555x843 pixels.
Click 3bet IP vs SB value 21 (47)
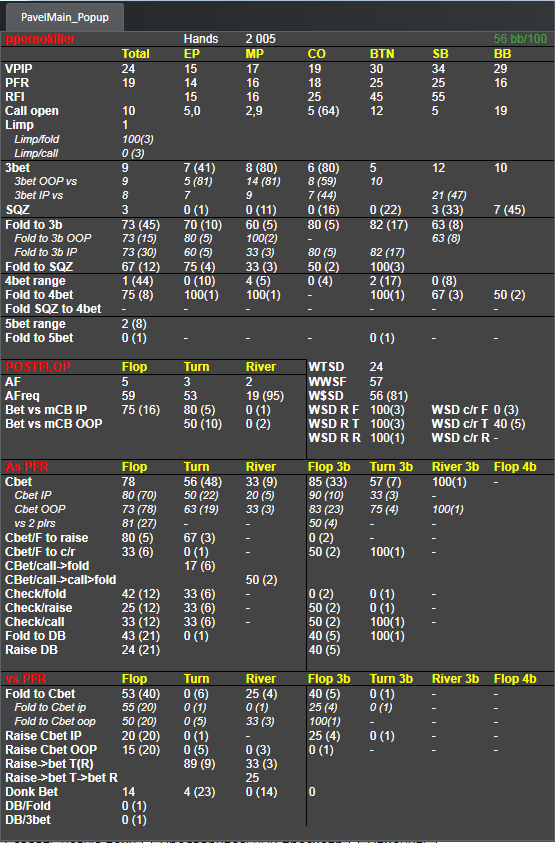point(449,195)
